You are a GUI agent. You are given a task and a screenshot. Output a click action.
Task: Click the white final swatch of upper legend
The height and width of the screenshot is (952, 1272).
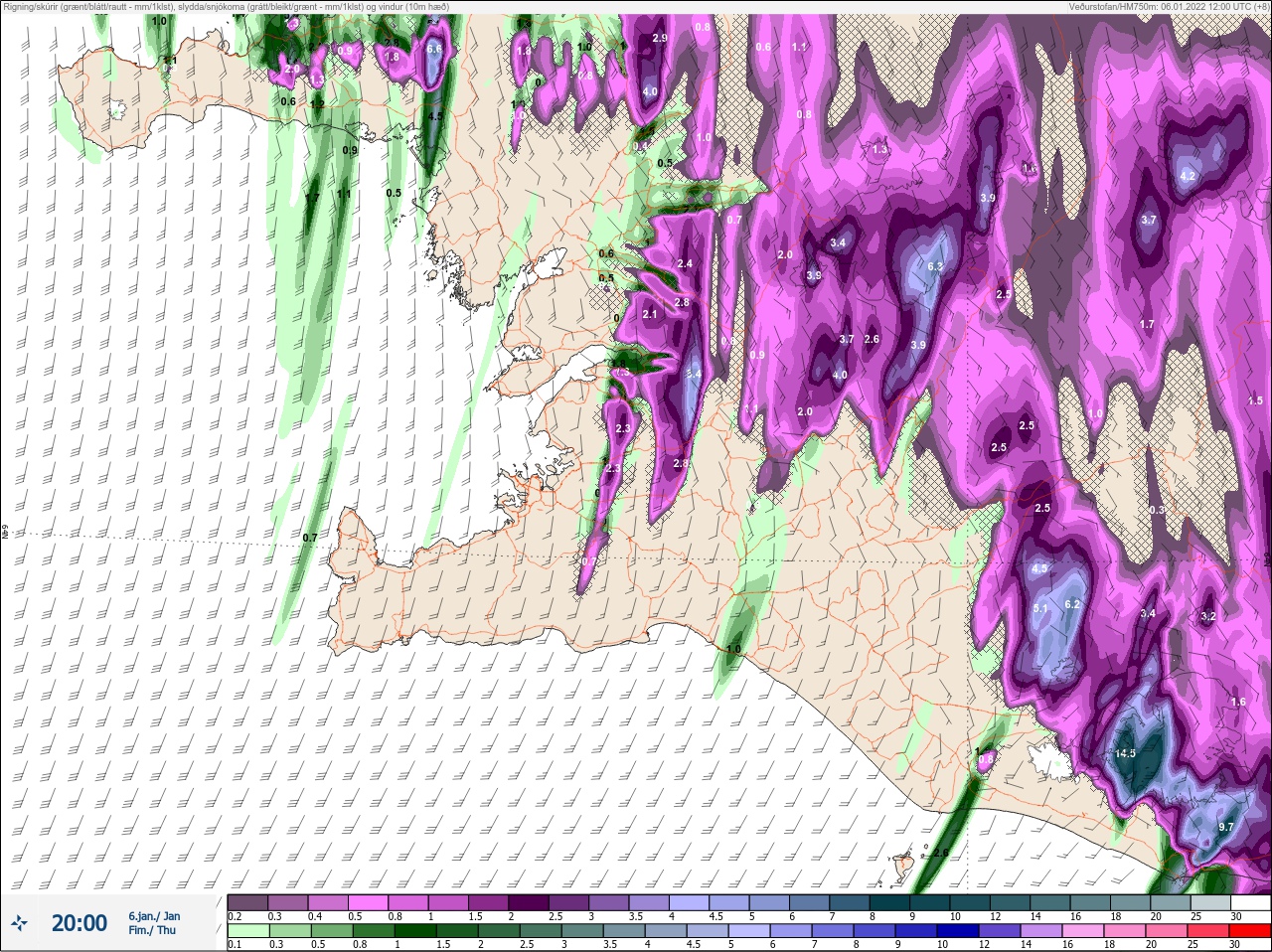click(1249, 903)
